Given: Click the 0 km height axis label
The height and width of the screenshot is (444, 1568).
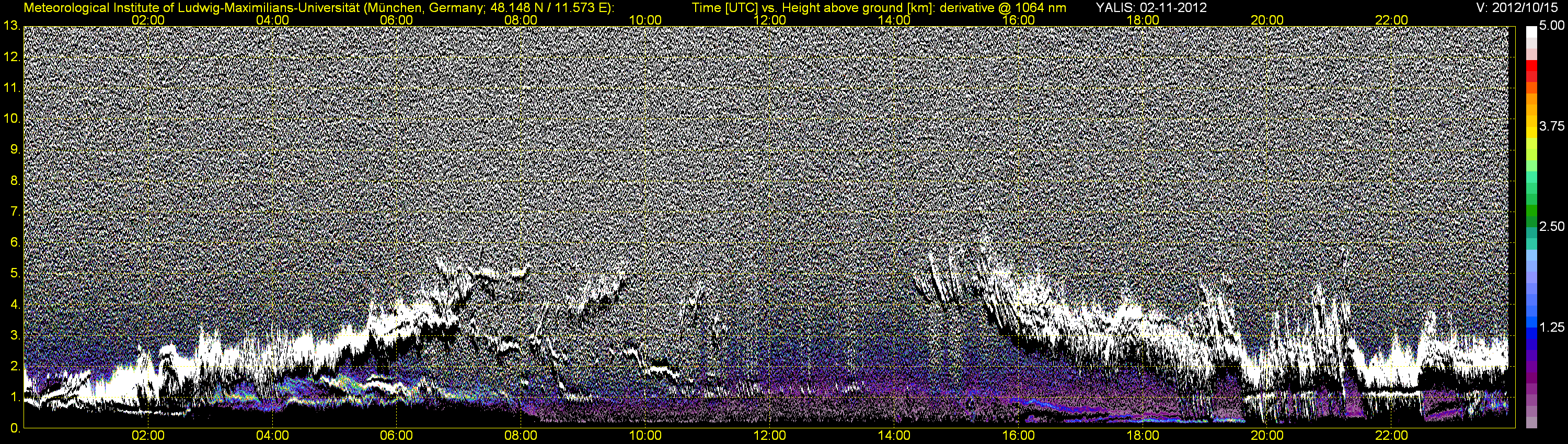Looking at the screenshot, I should [x=15, y=428].
